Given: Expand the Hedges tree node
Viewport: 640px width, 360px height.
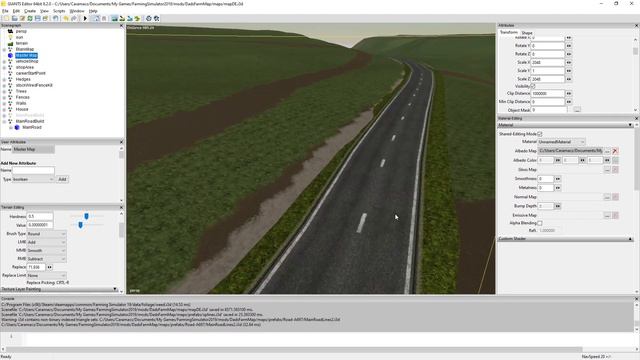Looking at the screenshot, I should click(4, 79).
